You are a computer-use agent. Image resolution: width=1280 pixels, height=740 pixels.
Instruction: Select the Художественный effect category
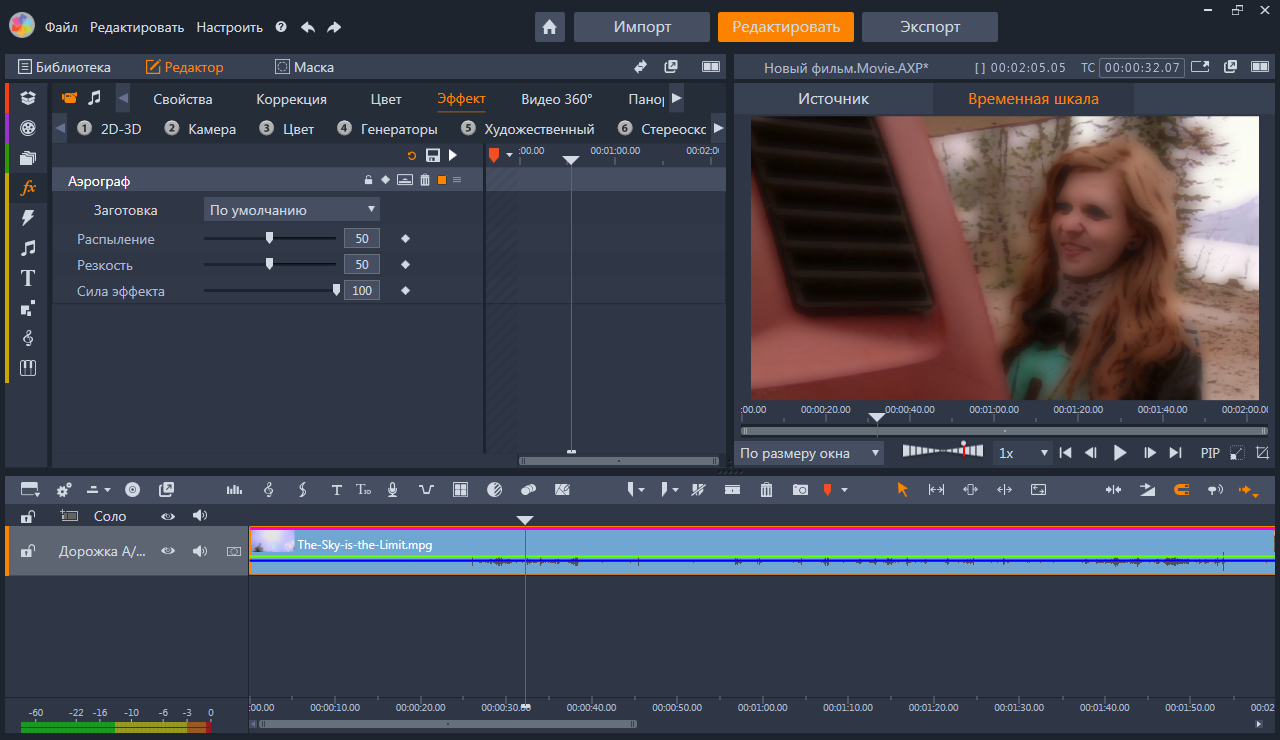click(528, 129)
